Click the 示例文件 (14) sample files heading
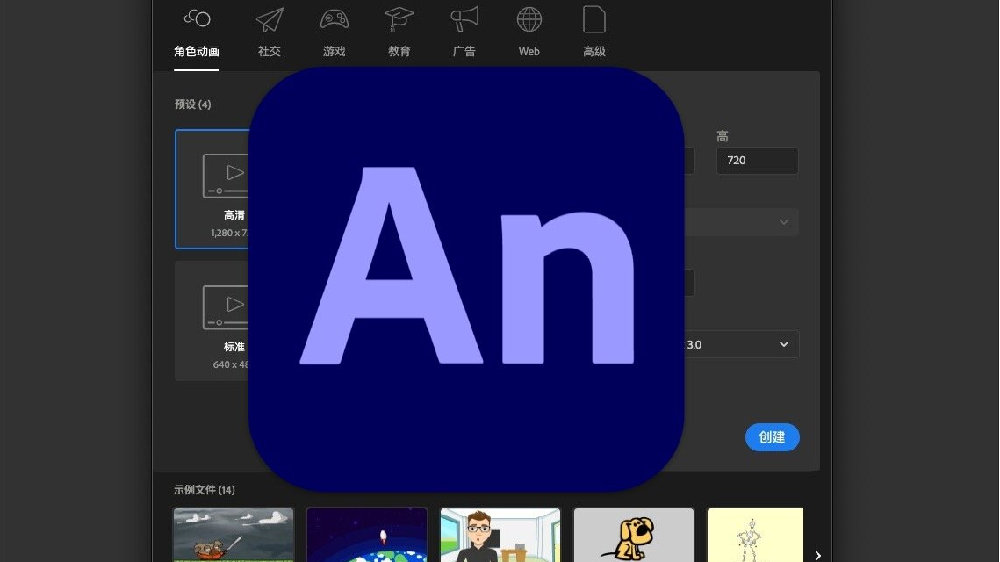The width and height of the screenshot is (1000, 562). [205, 490]
